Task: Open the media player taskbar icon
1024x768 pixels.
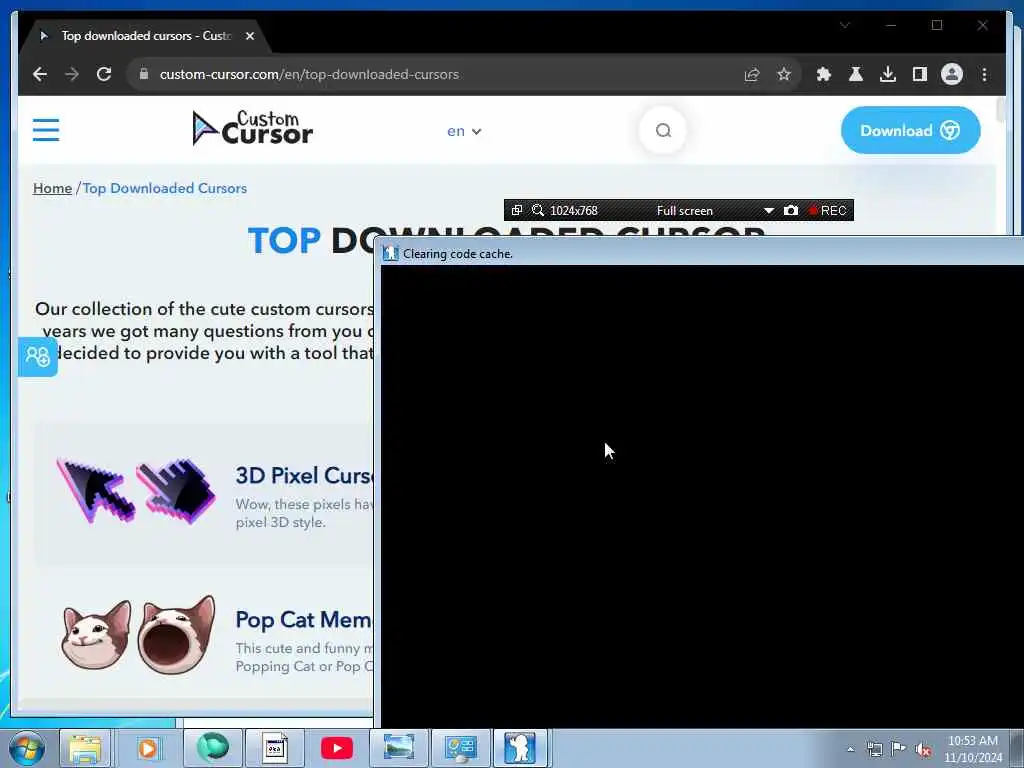Action: (148, 748)
